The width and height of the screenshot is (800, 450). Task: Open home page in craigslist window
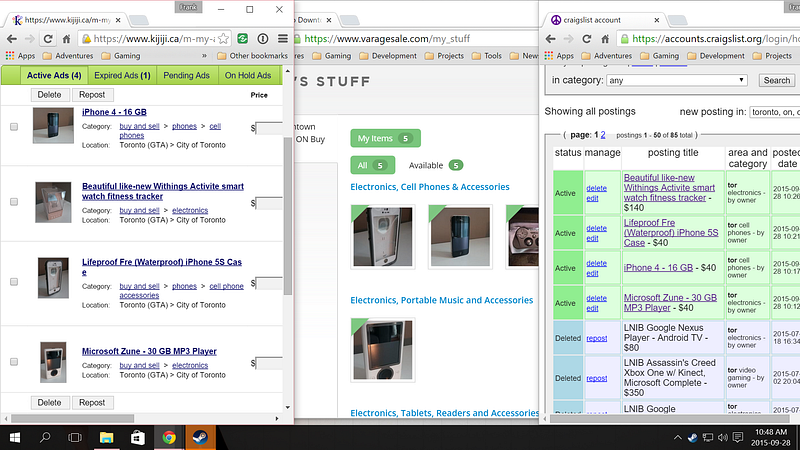(605, 39)
